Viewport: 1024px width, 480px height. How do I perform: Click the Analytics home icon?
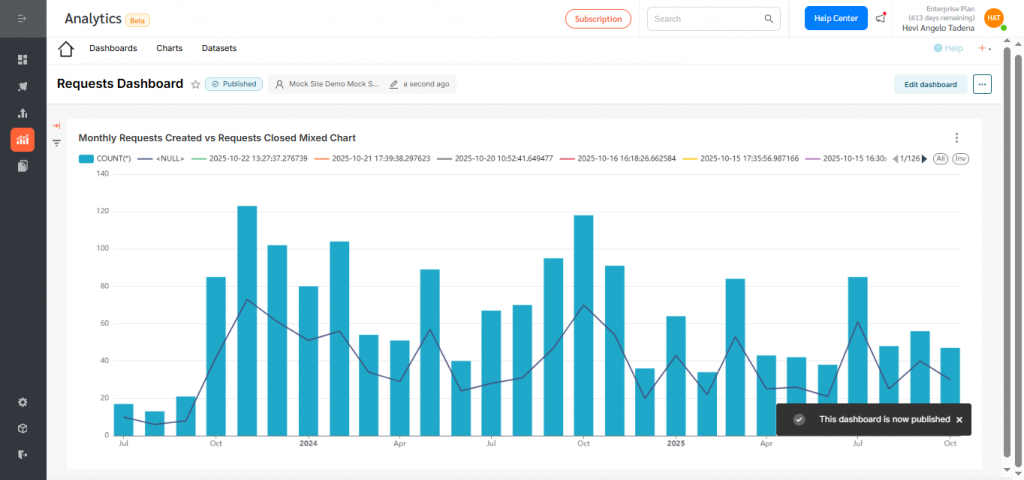point(66,49)
